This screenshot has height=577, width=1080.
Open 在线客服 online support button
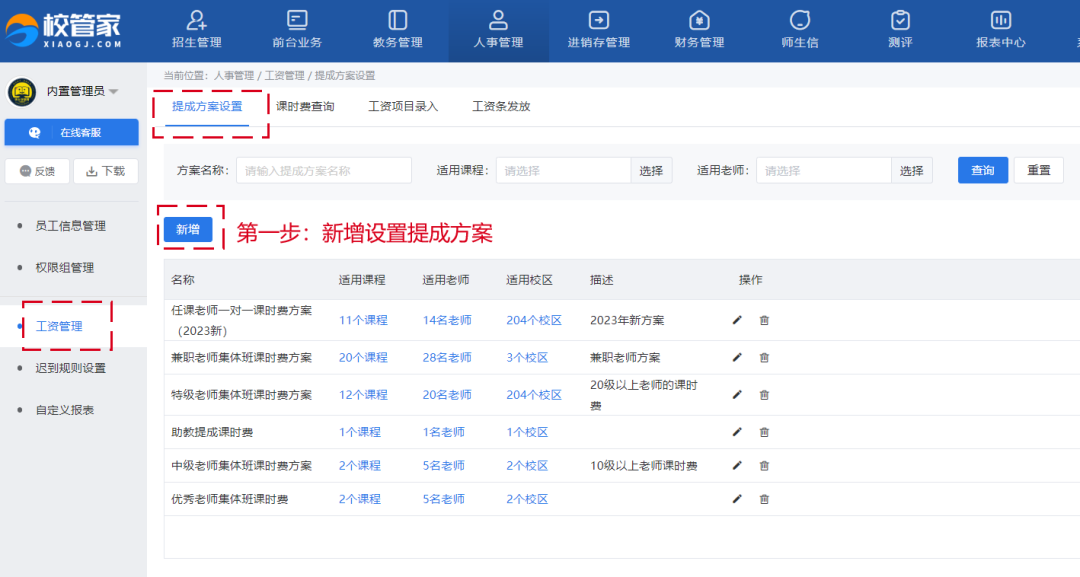(x=72, y=132)
